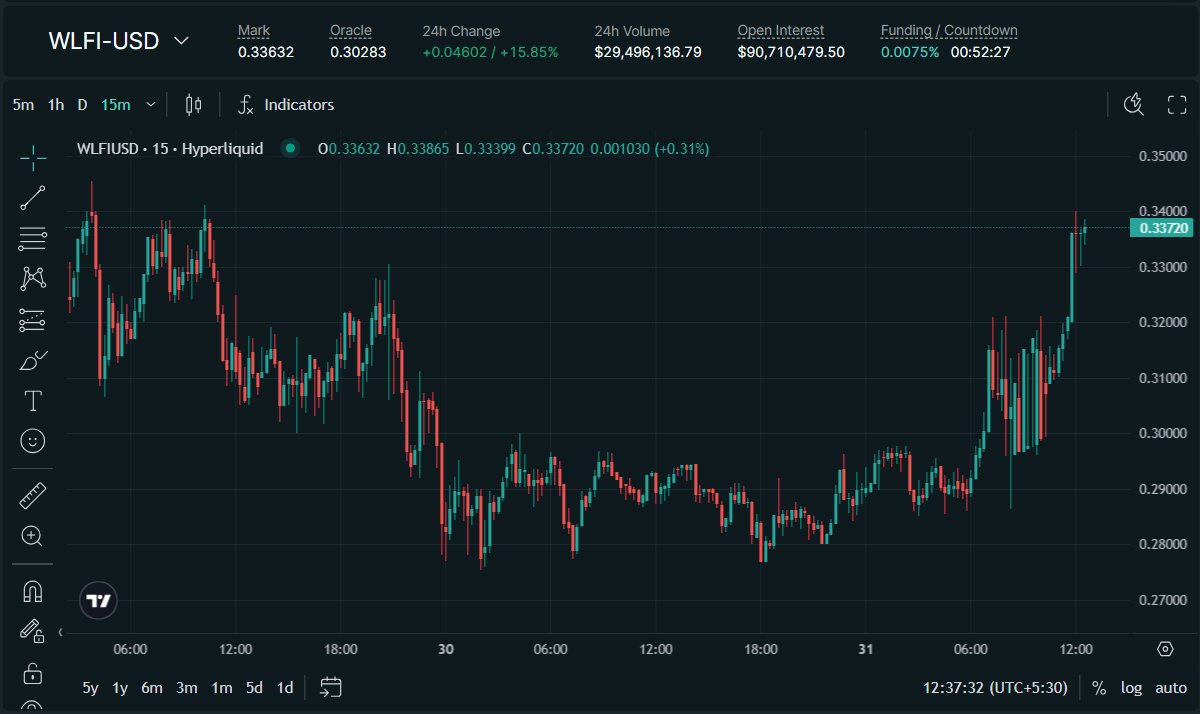Toggle percent scale mode
1200x714 pixels.
[1099, 688]
